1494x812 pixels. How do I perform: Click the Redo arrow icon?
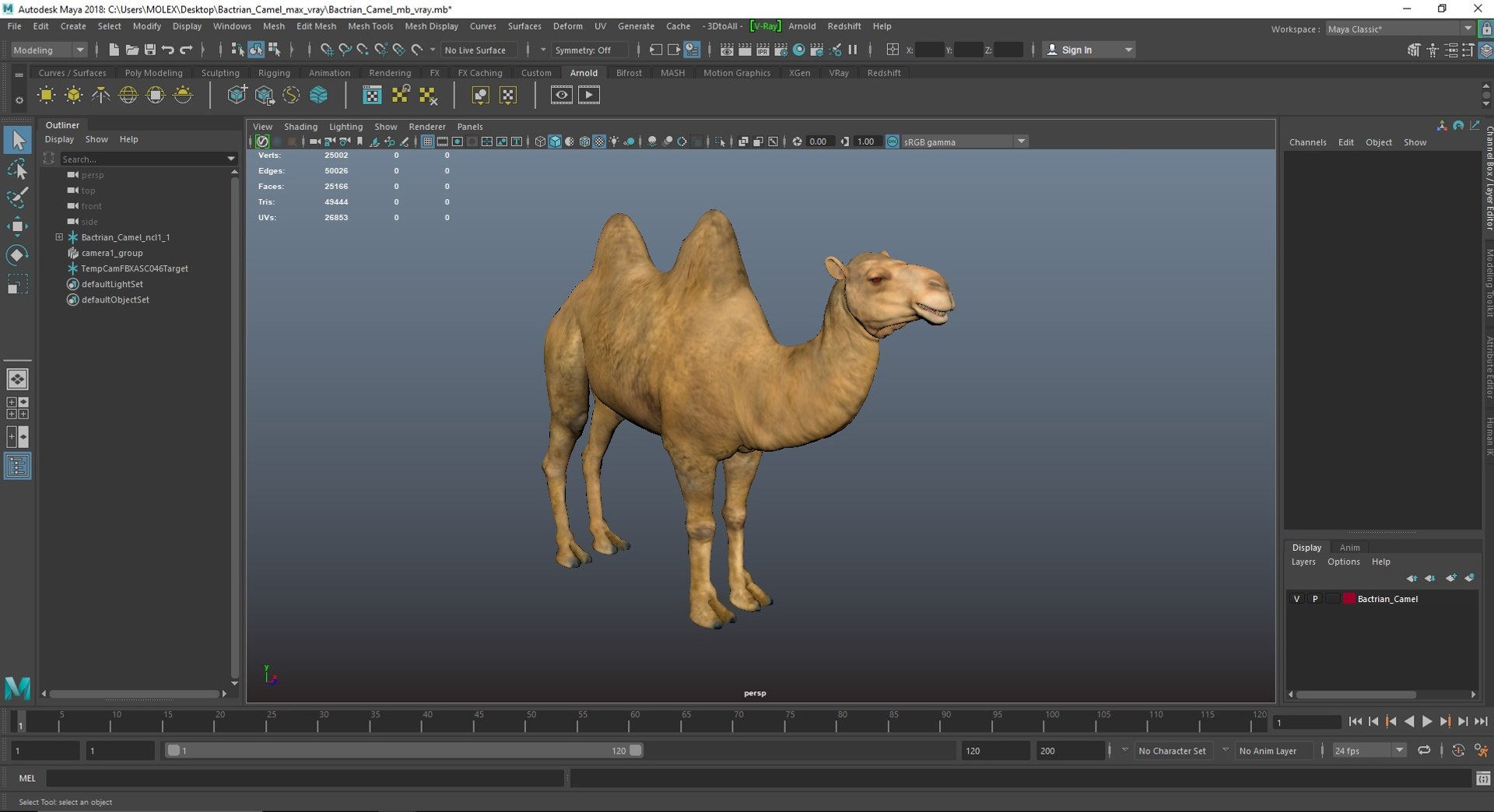tap(186, 50)
